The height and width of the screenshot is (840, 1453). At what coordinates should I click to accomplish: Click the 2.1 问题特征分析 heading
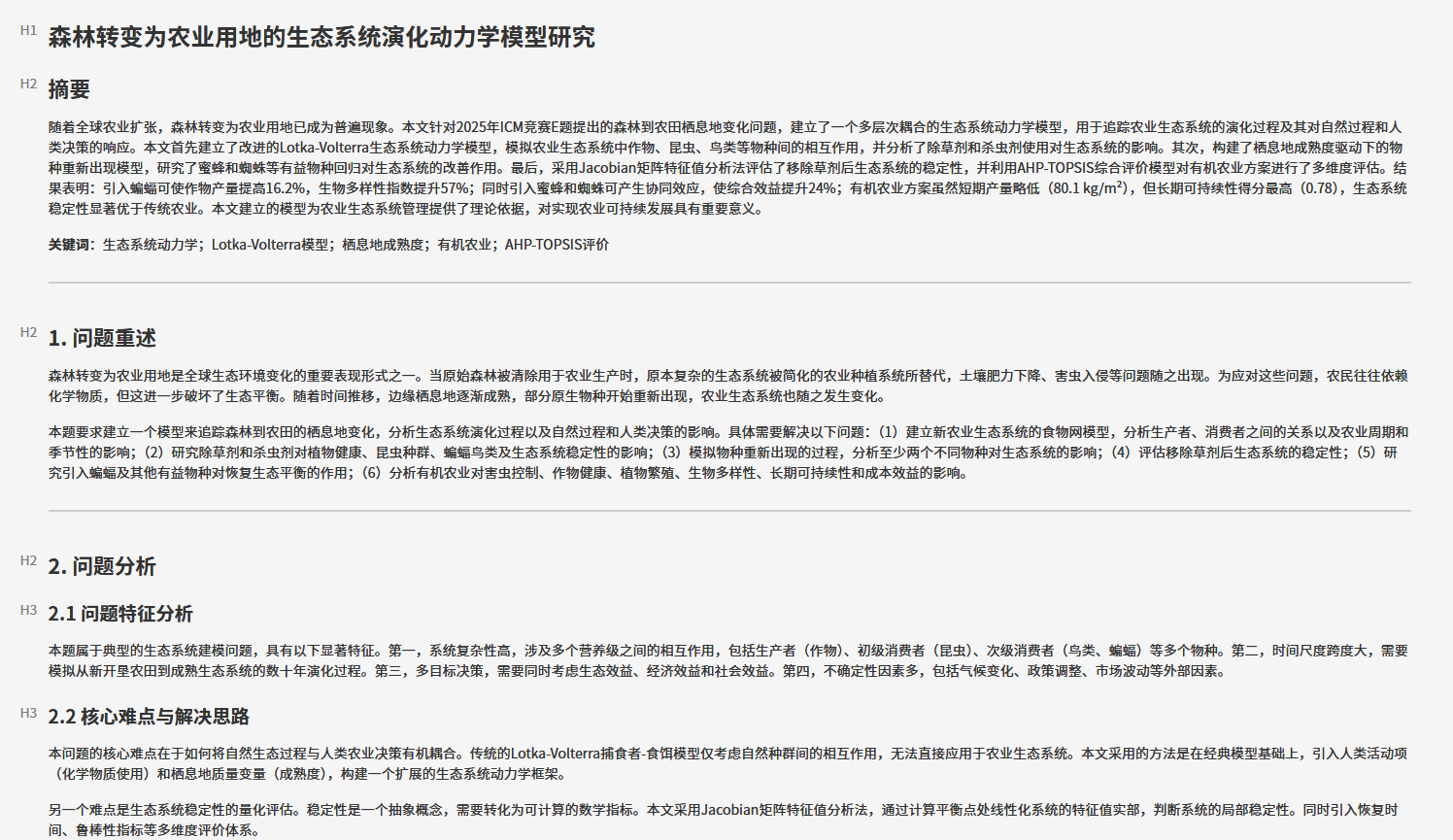120,614
